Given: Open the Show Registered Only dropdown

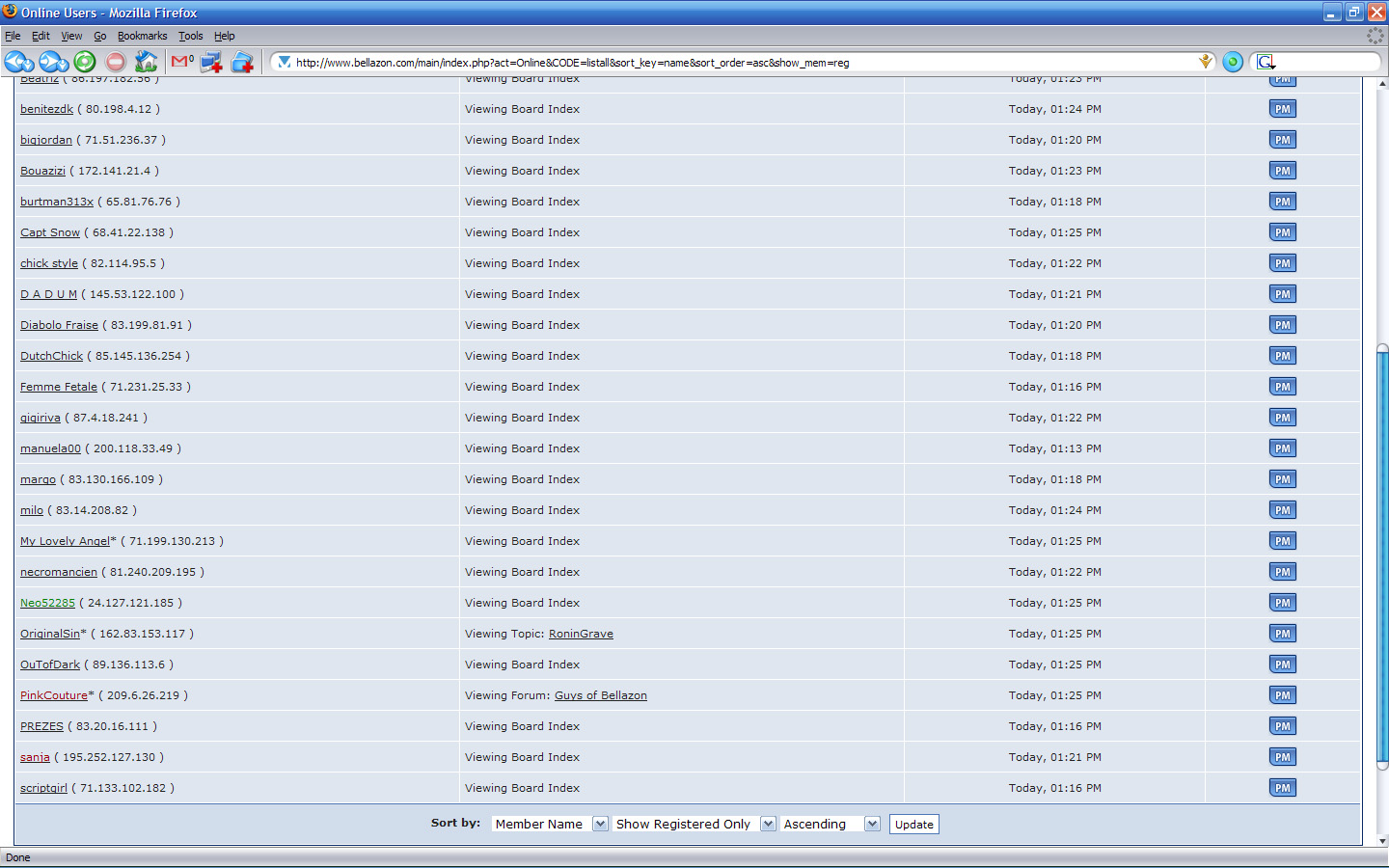Looking at the screenshot, I should 768,824.
